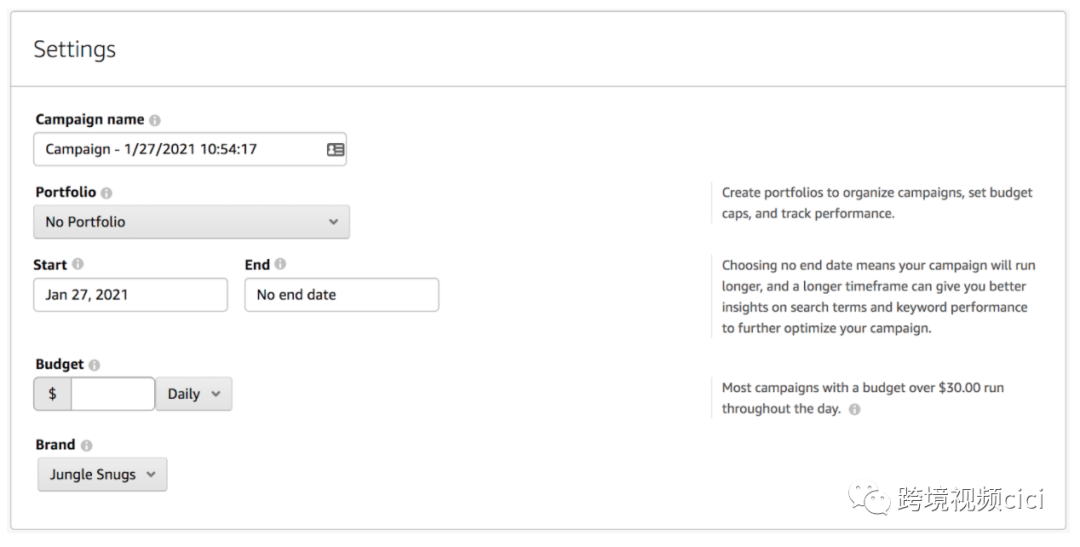This screenshot has width=1080, height=547.
Task: Show info tooltip for Start date
Action: tap(78, 265)
